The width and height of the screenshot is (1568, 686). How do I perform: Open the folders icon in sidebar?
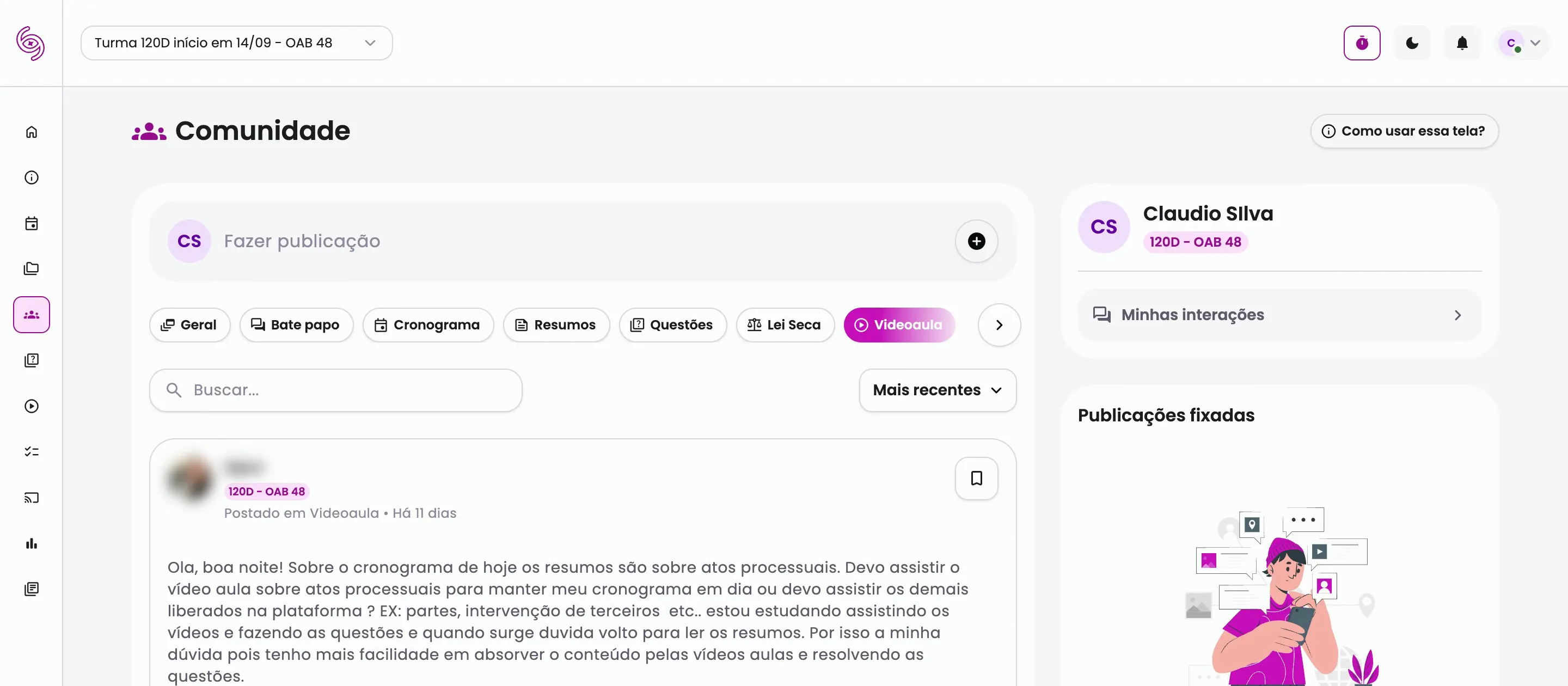click(x=32, y=269)
